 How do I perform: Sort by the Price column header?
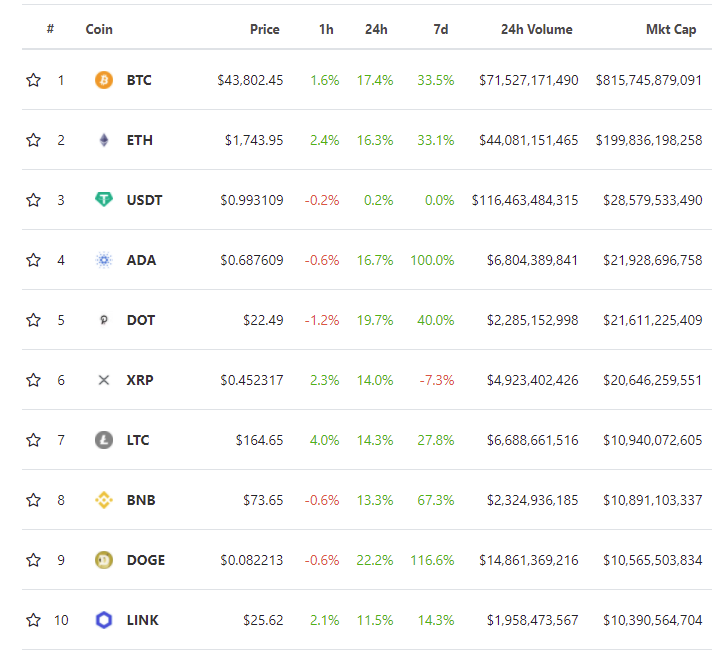[x=265, y=29]
